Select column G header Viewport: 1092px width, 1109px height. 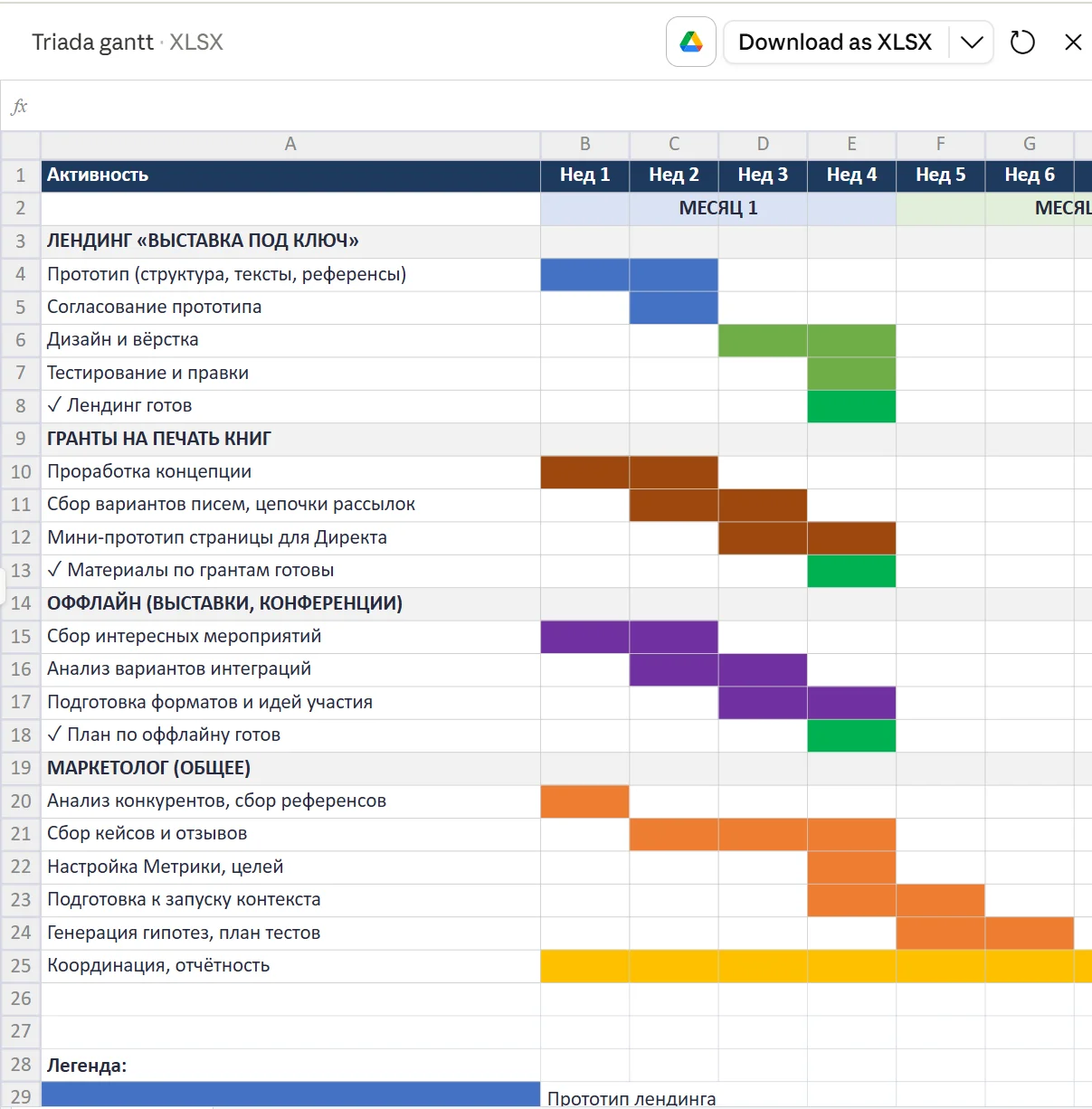pos(1030,144)
